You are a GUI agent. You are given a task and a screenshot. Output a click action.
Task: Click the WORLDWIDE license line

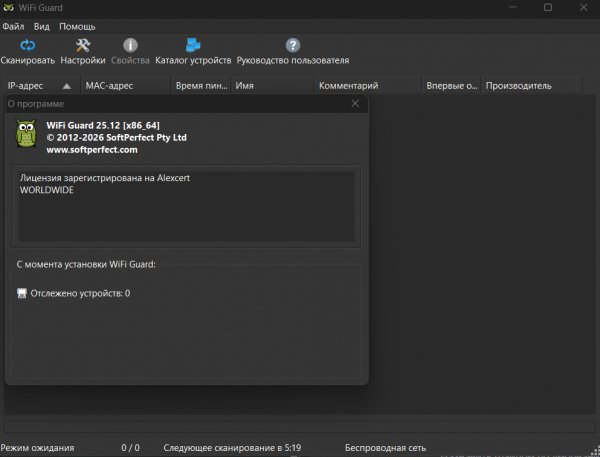pos(47,190)
